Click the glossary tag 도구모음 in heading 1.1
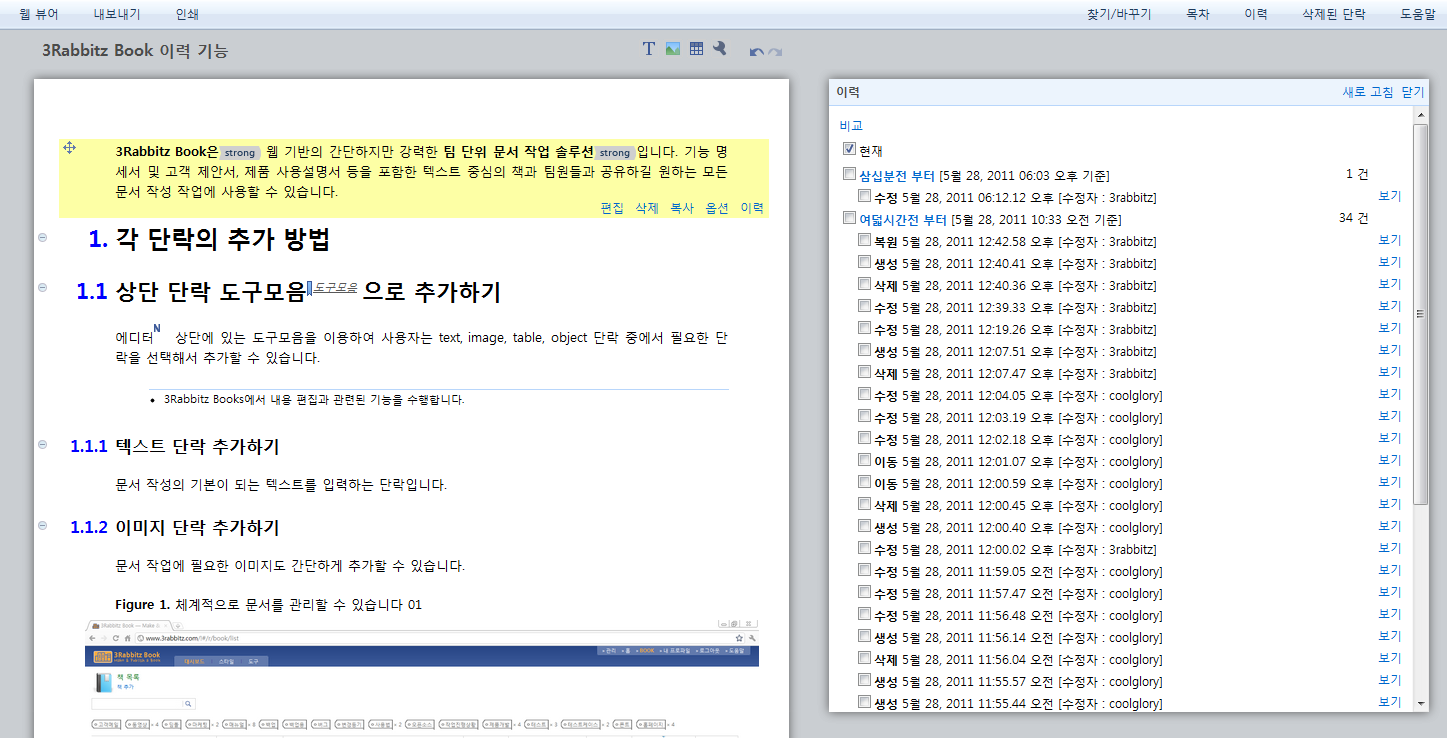The image size is (1447, 738). (x=335, y=287)
